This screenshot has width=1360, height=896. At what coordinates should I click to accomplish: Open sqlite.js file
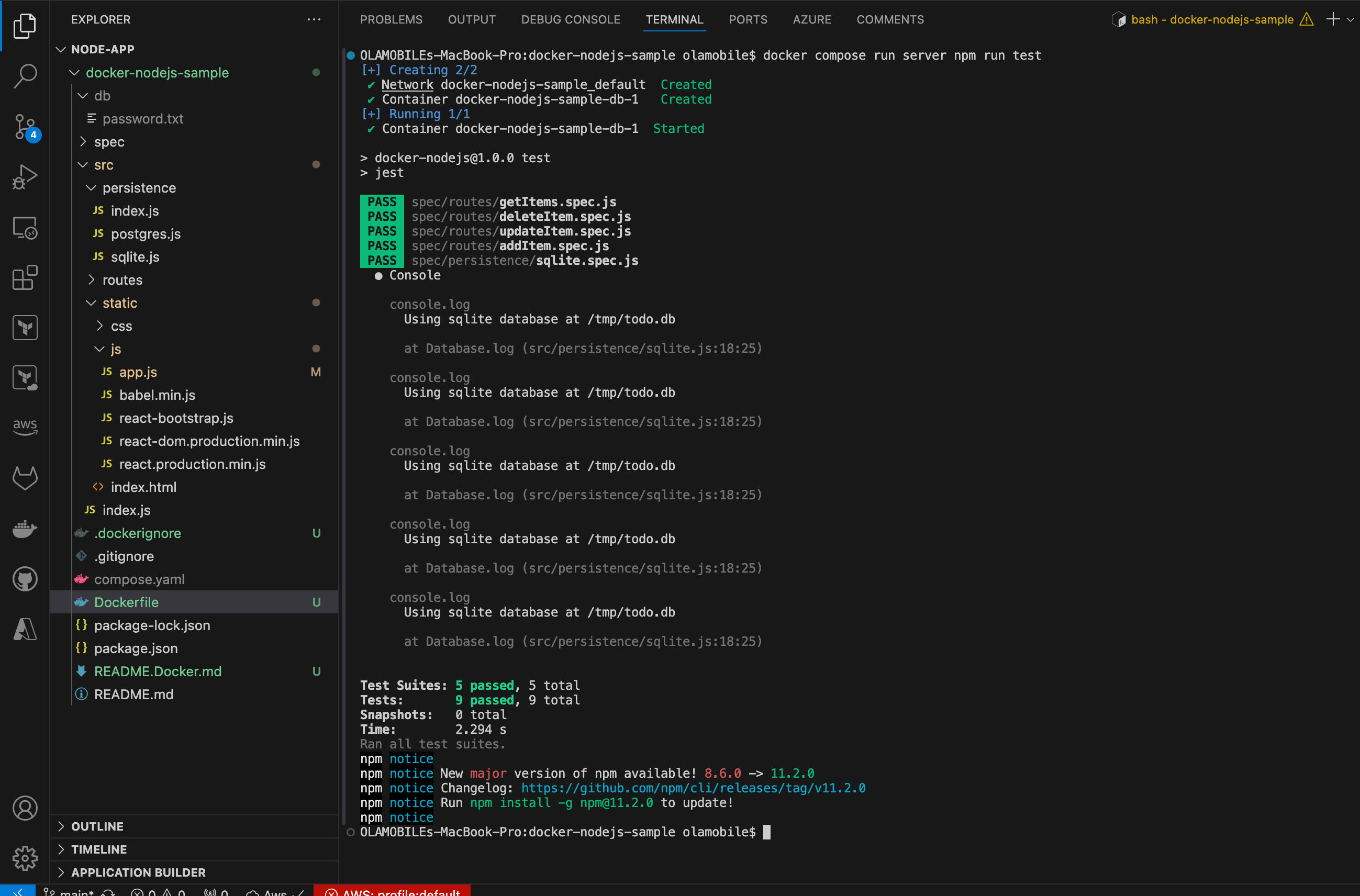(194, 256)
